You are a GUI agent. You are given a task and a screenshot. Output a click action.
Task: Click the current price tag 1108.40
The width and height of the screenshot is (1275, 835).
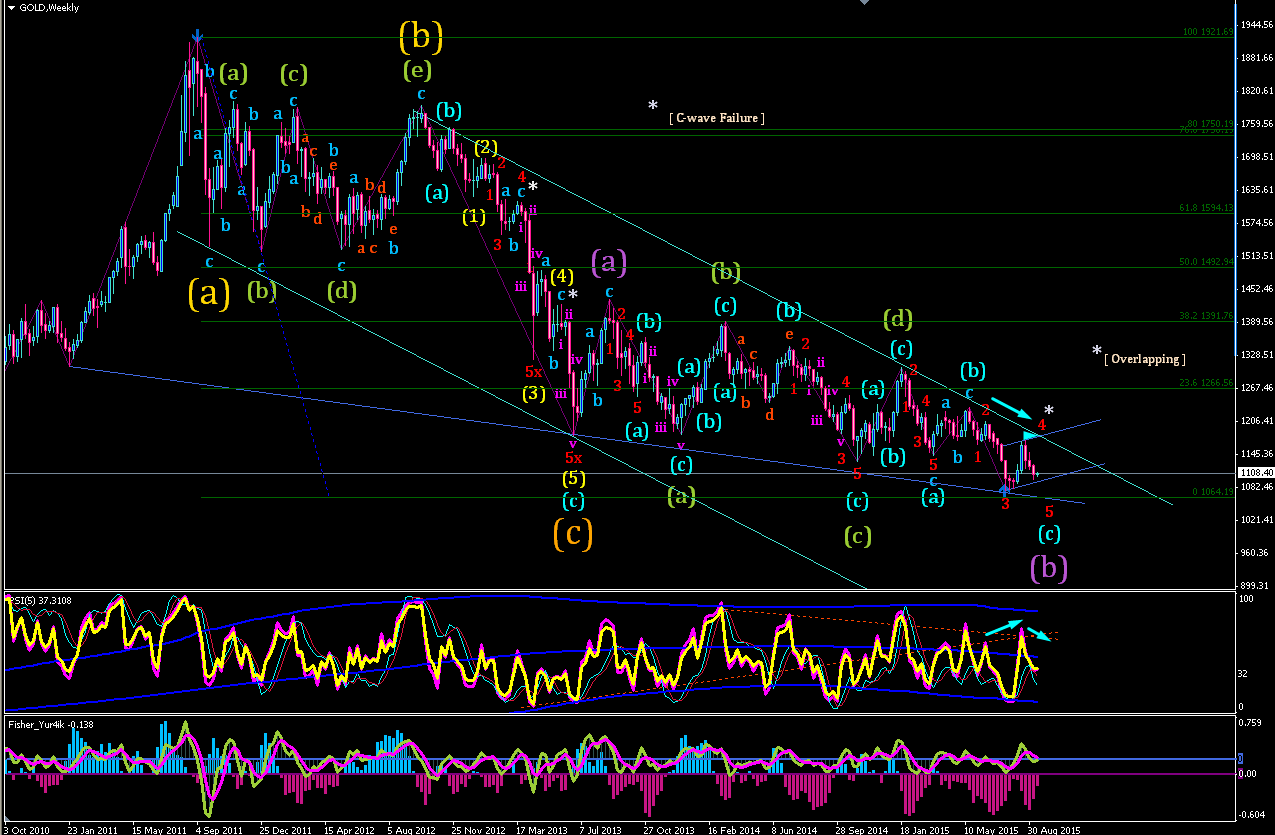point(1255,473)
